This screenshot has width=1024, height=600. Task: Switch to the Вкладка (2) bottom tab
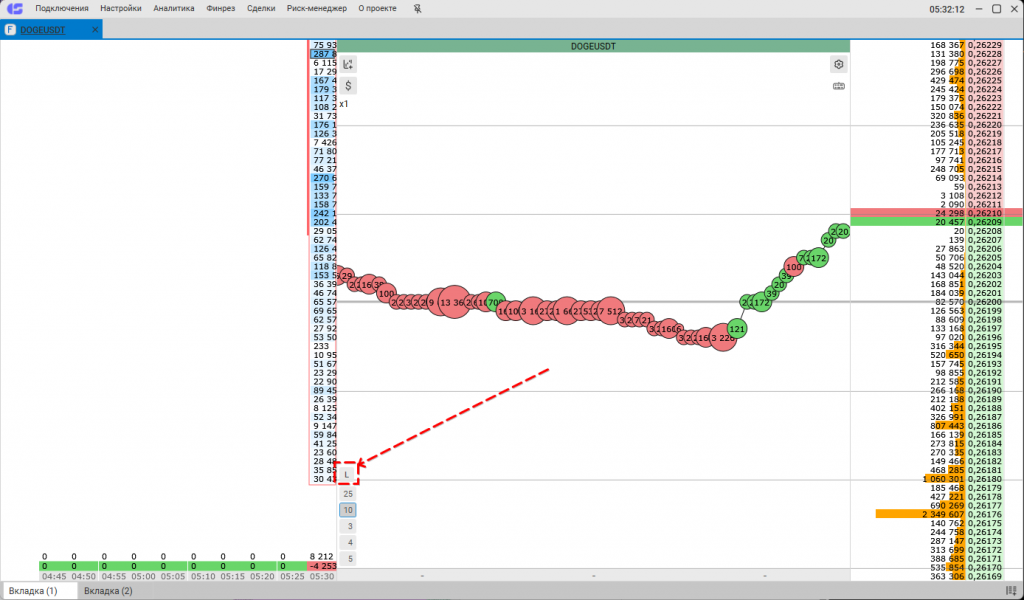pos(108,591)
